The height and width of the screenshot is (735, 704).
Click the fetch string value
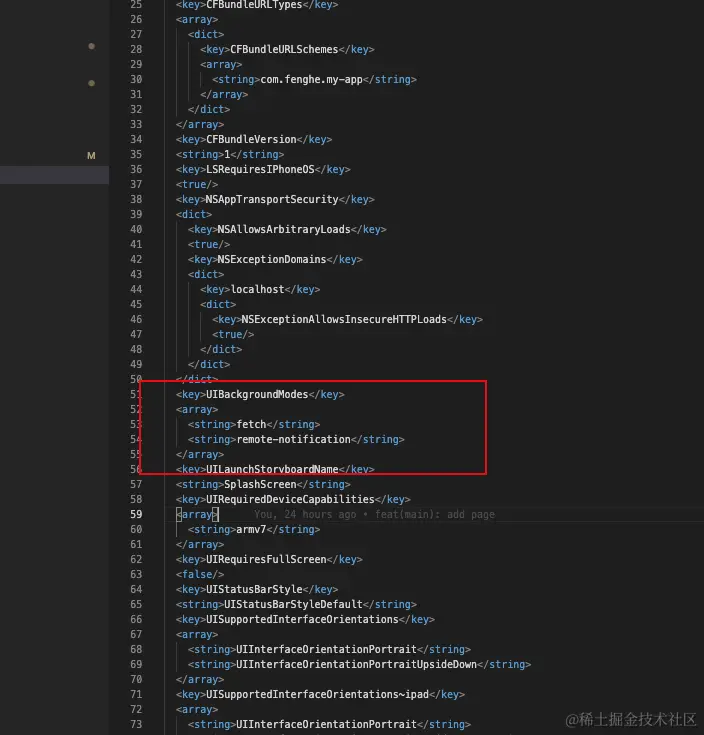251,424
